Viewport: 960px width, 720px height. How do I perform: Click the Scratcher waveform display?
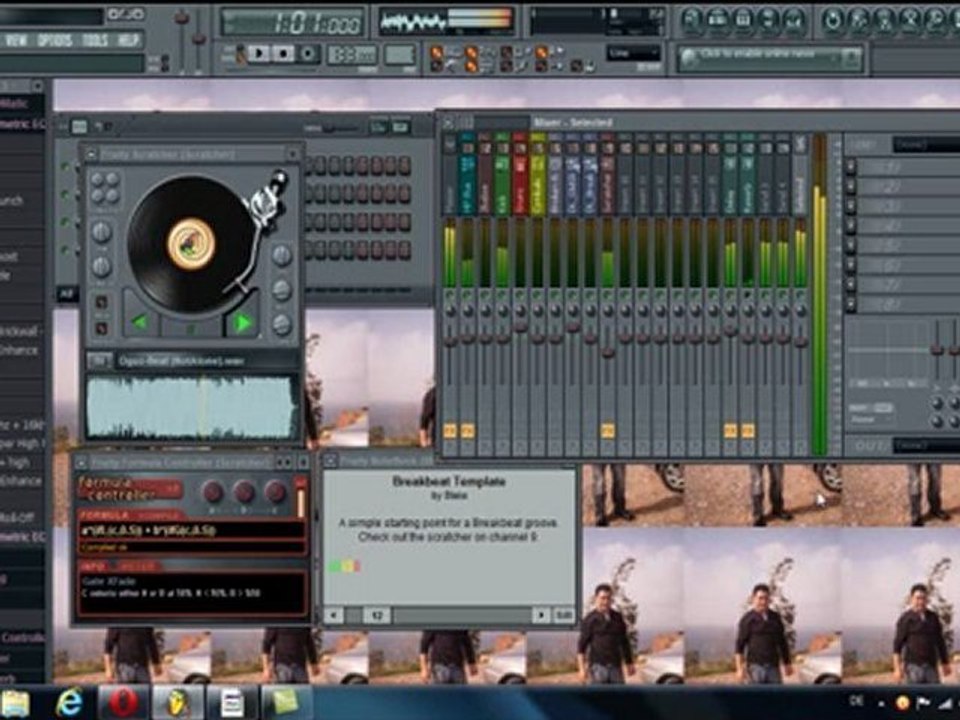coord(191,408)
